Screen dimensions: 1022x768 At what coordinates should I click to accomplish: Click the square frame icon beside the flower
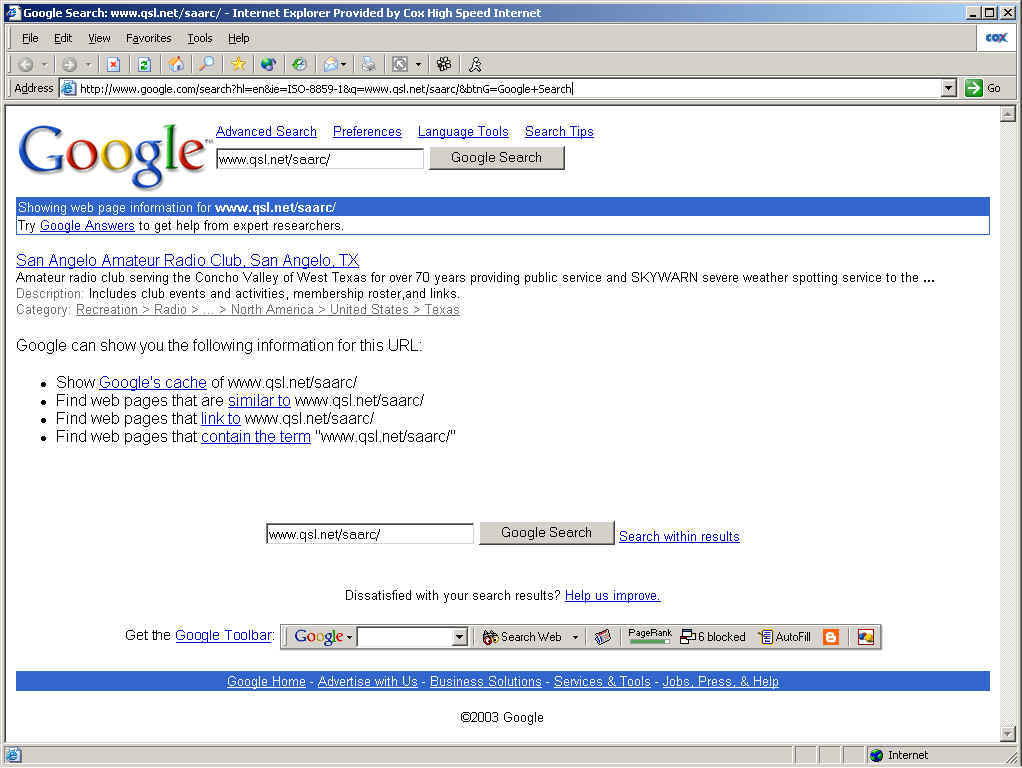pos(400,65)
